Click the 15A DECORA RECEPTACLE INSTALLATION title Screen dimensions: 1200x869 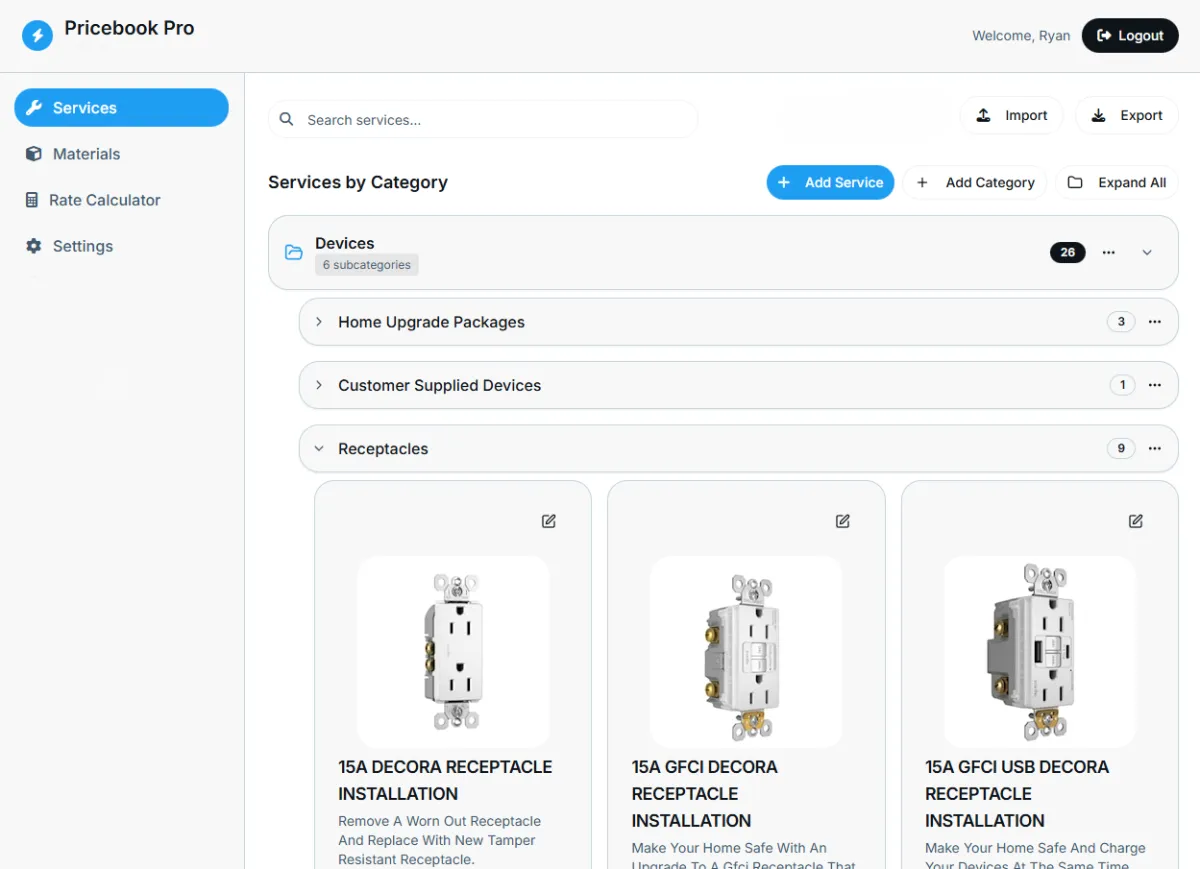445,780
